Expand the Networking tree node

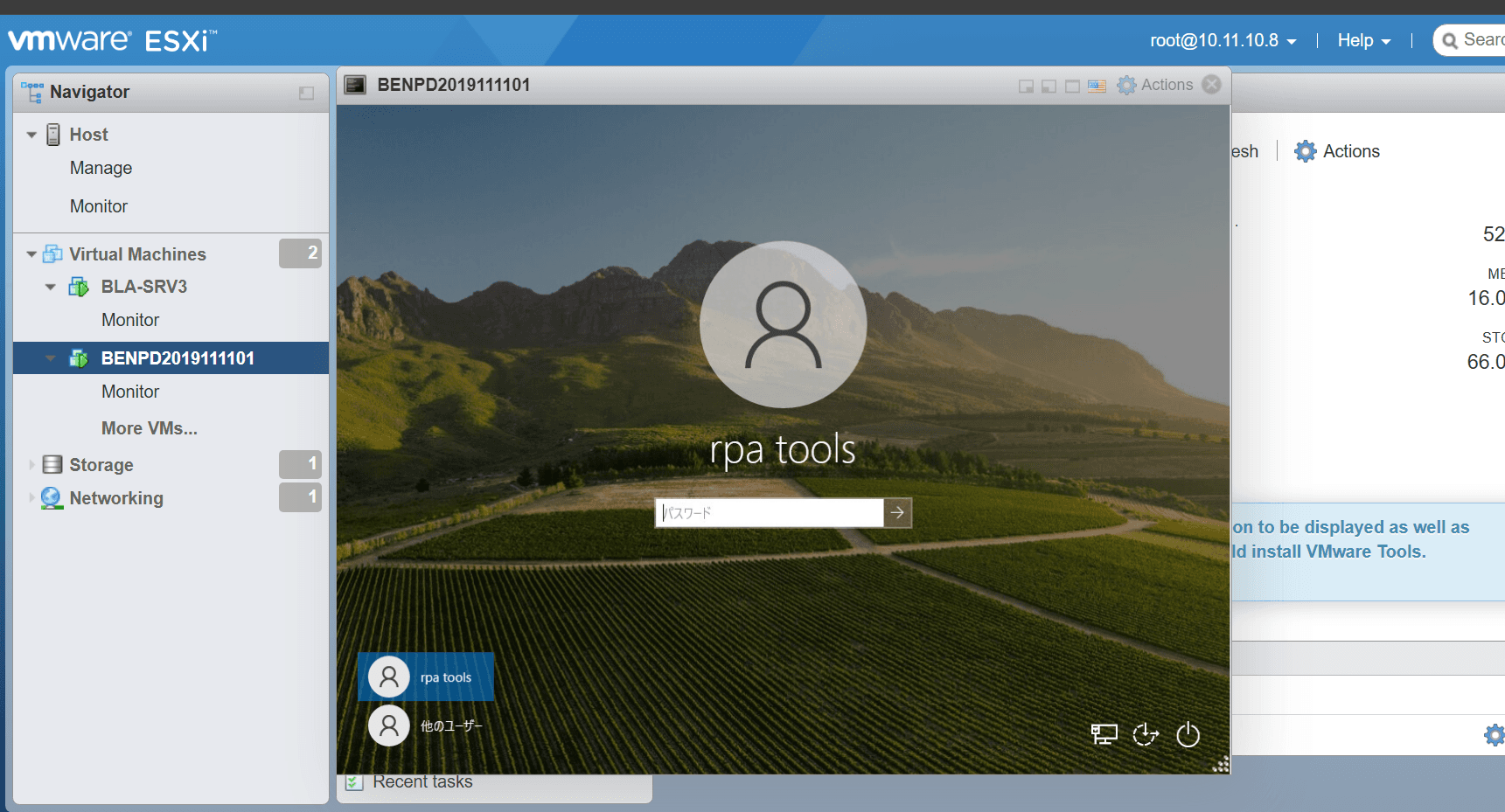(x=31, y=498)
